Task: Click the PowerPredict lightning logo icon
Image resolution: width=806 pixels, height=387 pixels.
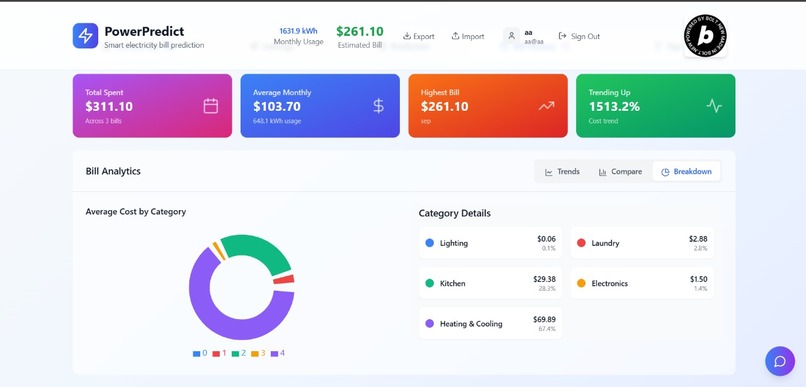Action: (85, 35)
